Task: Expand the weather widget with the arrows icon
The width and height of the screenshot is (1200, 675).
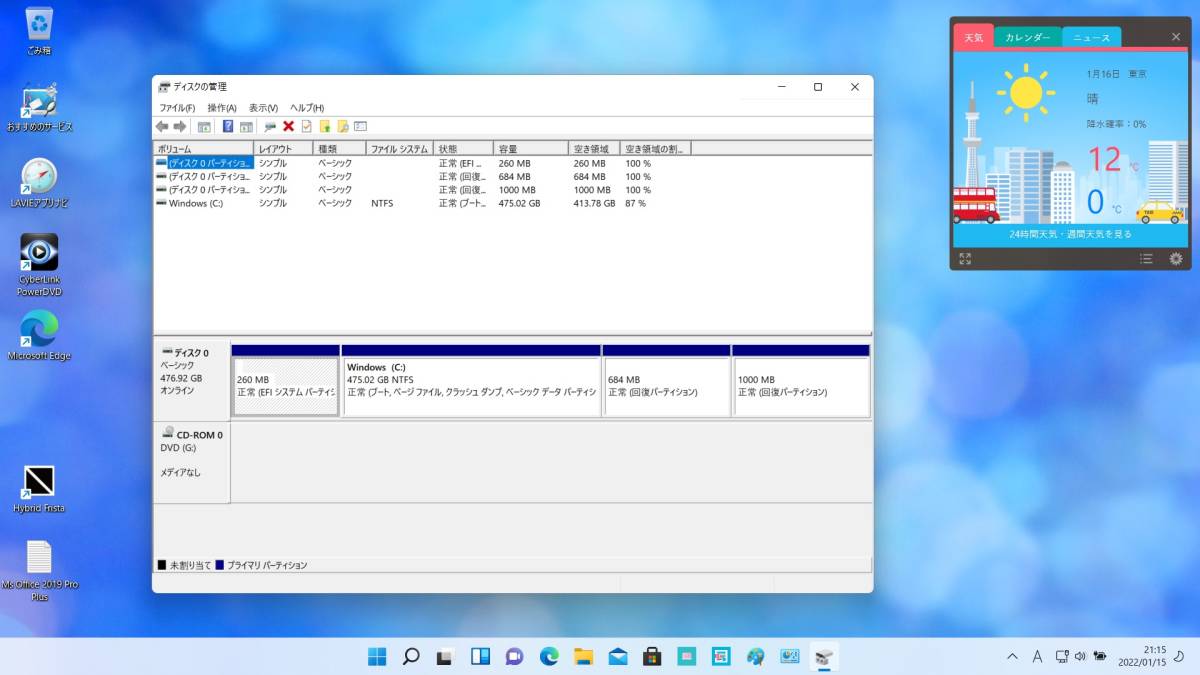Action: 965,258
